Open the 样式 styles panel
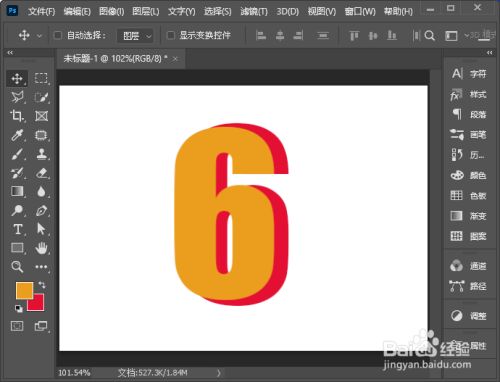The width and height of the screenshot is (500, 382). (x=469, y=94)
